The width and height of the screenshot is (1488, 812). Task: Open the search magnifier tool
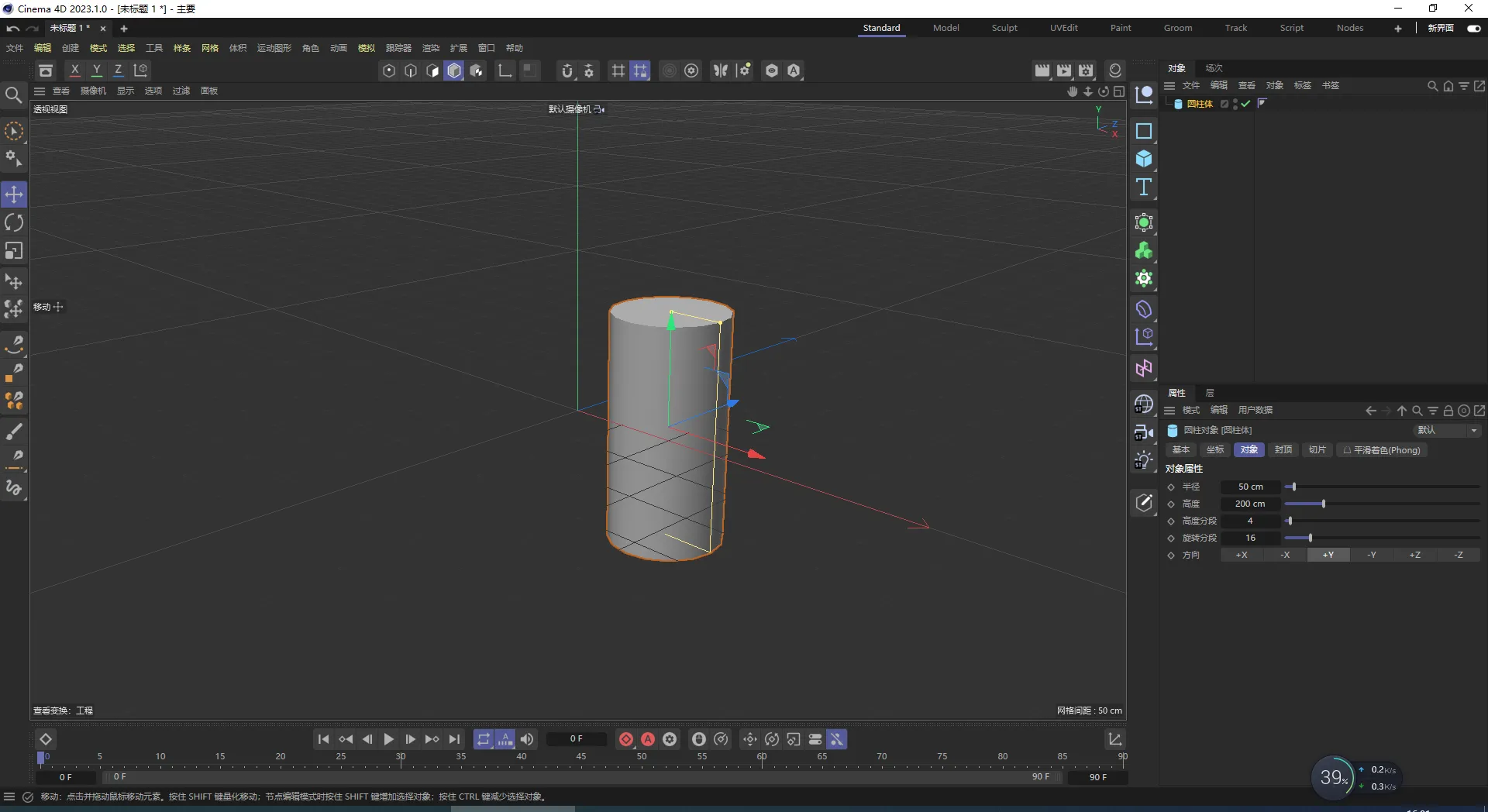[x=13, y=95]
